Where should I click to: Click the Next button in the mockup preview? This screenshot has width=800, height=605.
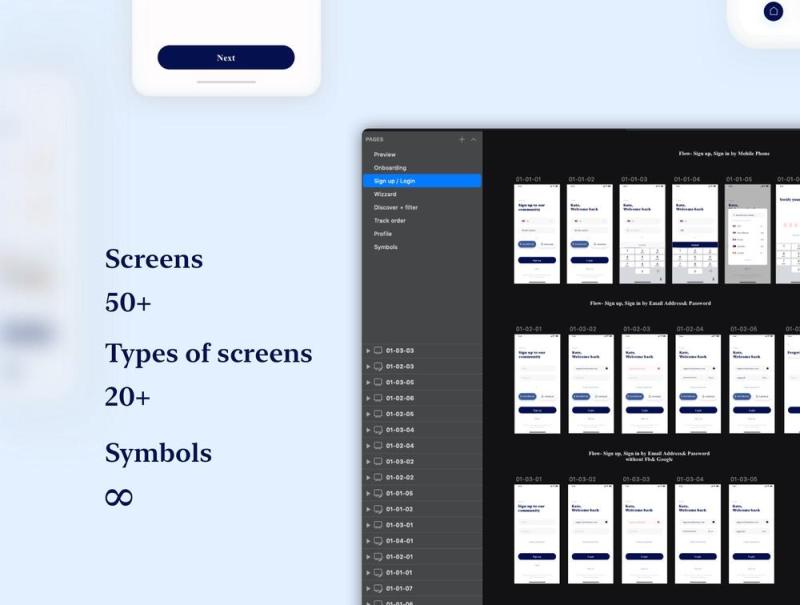225,57
